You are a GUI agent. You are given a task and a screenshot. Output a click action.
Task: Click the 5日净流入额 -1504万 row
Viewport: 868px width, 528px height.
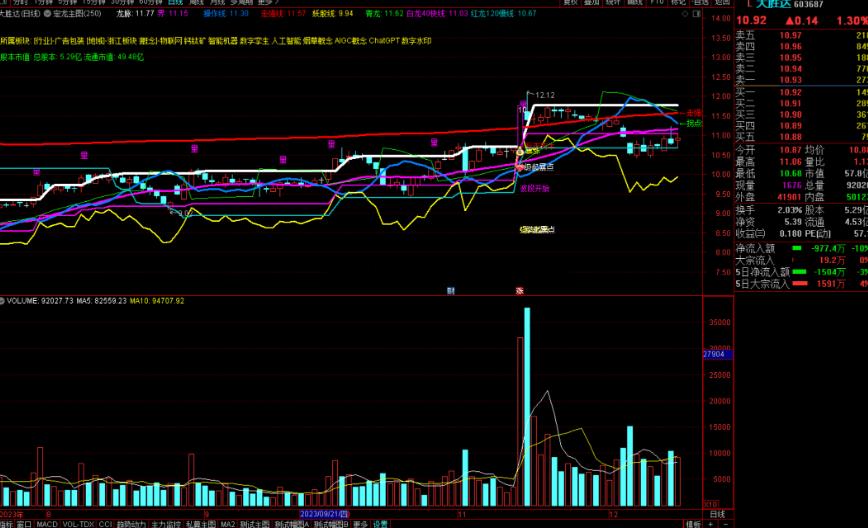pyautogui.click(x=802, y=272)
